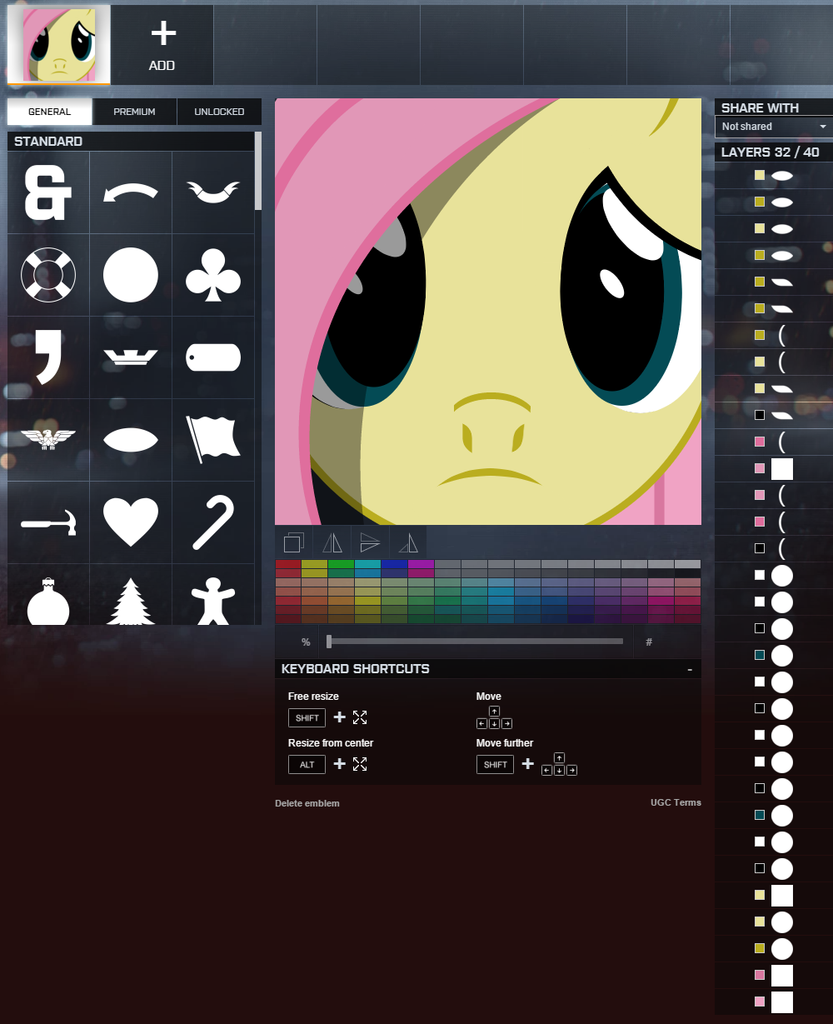833x1024 pixels.
Task: Select the candy cane shape
Action: [x=213, y=521]
